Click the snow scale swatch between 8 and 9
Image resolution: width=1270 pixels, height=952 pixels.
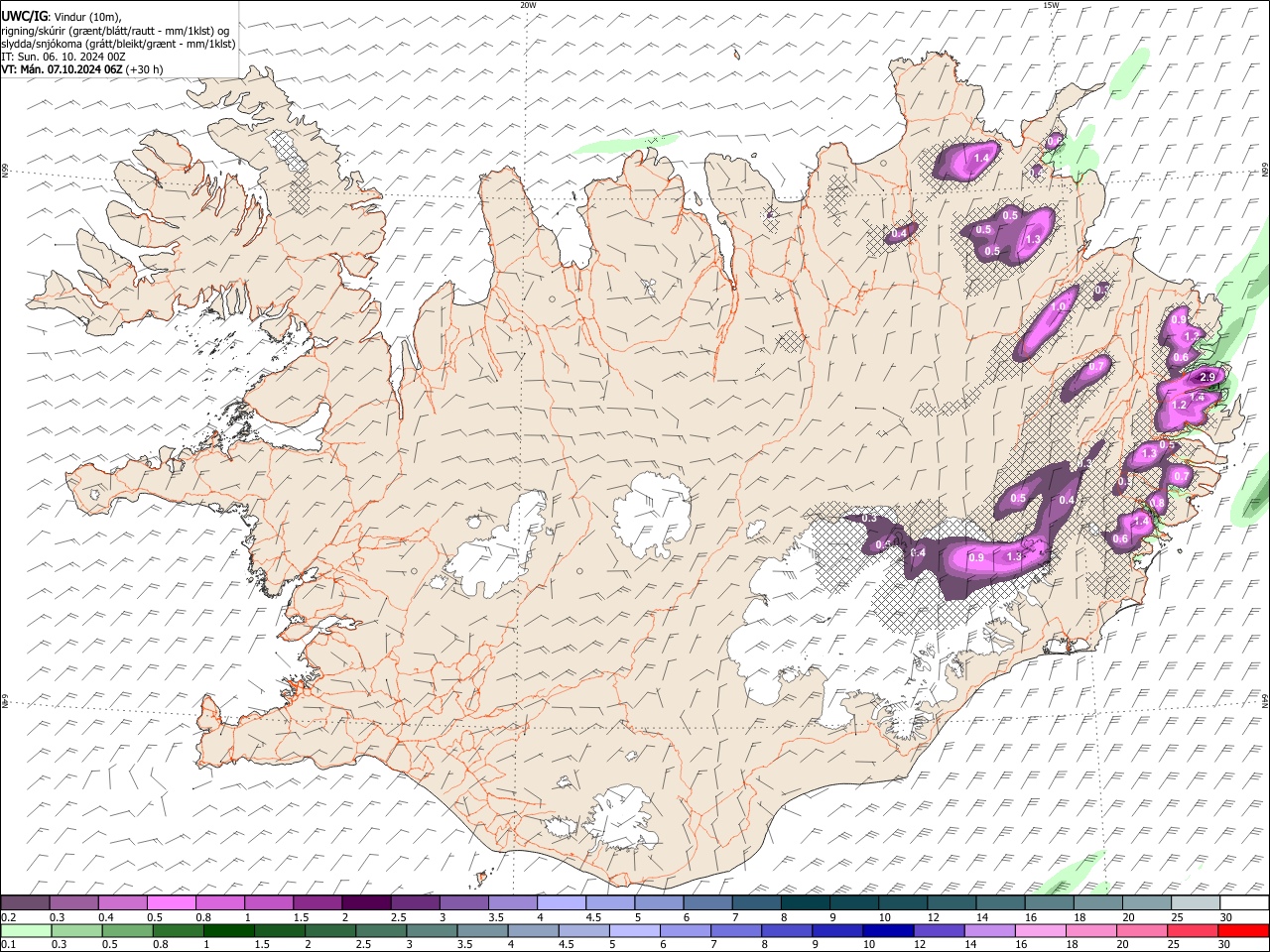pos(804,903)
